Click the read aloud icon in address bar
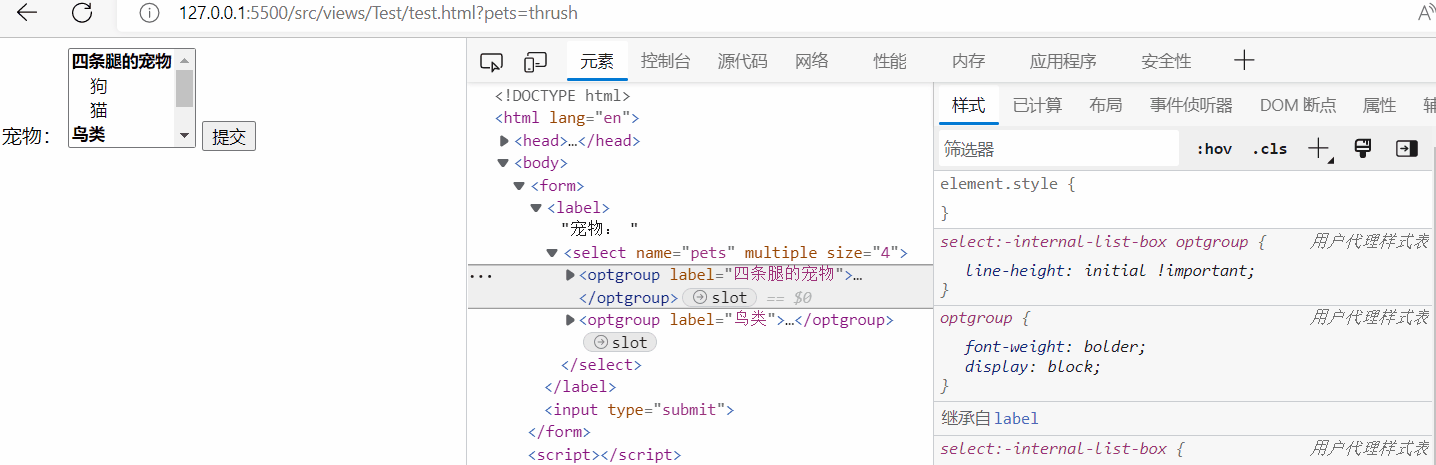1436x465 pixels. click(1427, 13)
